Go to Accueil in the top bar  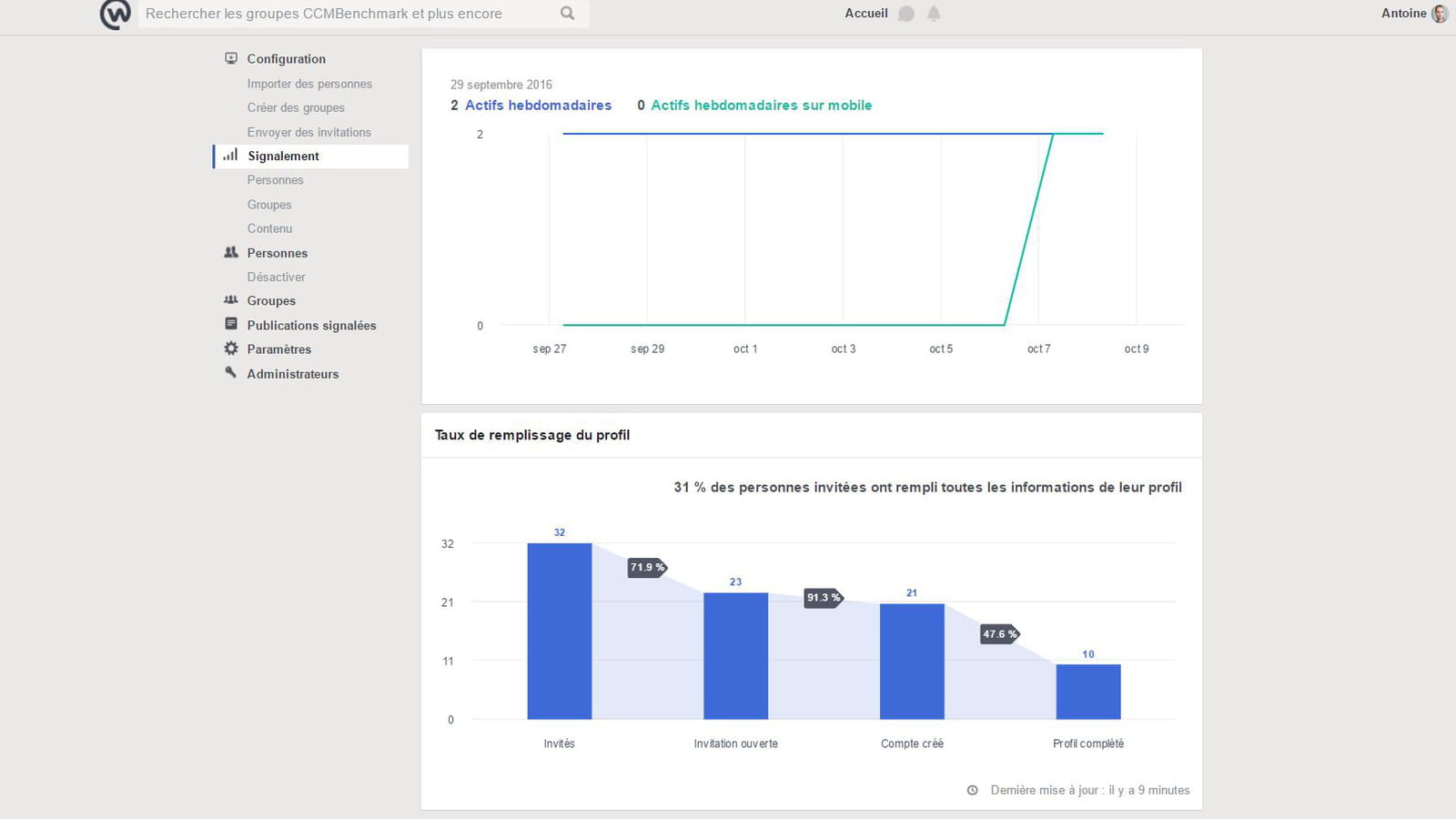point(866,14)
